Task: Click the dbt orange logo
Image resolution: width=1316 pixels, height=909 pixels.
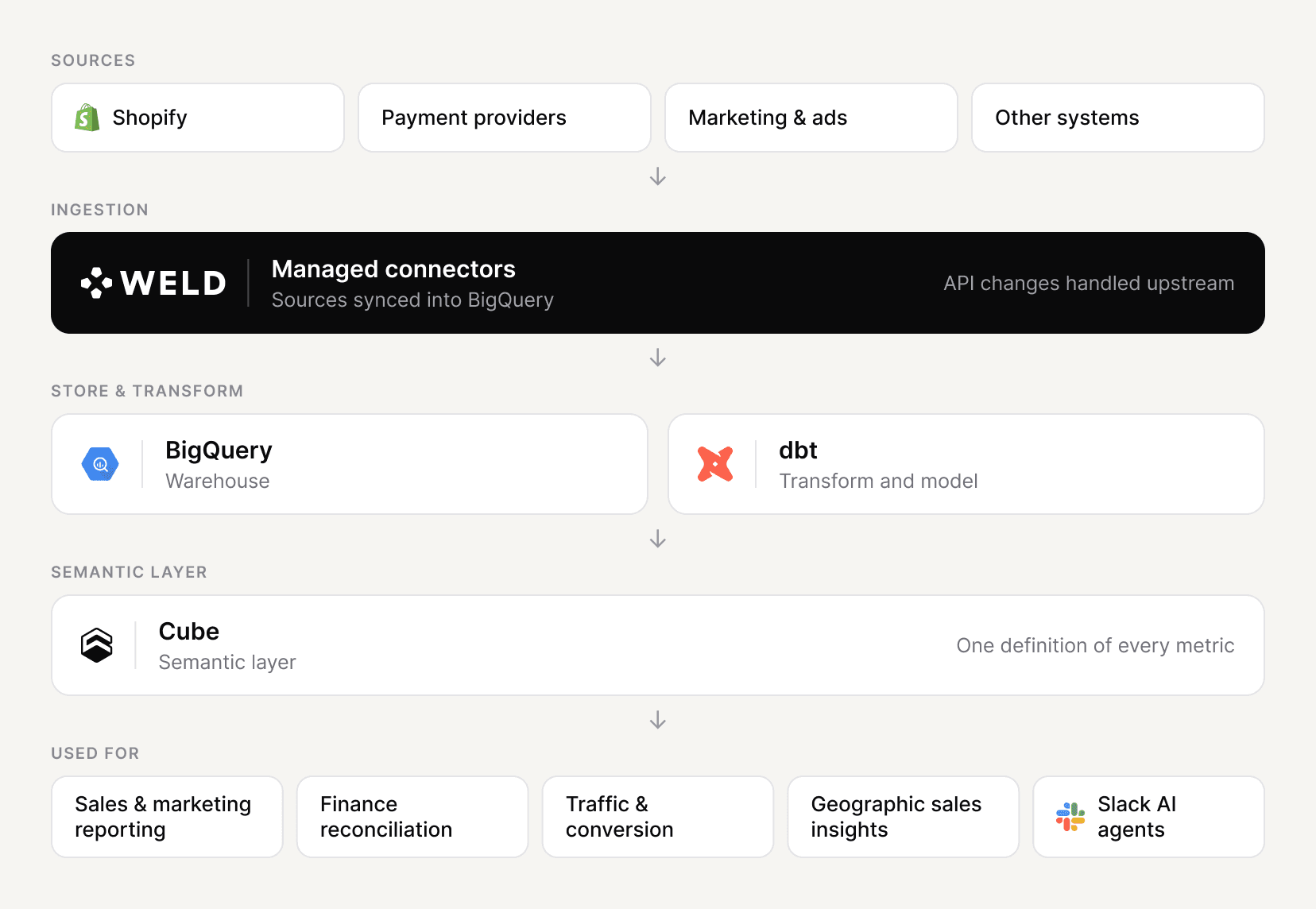Action: 715,464
